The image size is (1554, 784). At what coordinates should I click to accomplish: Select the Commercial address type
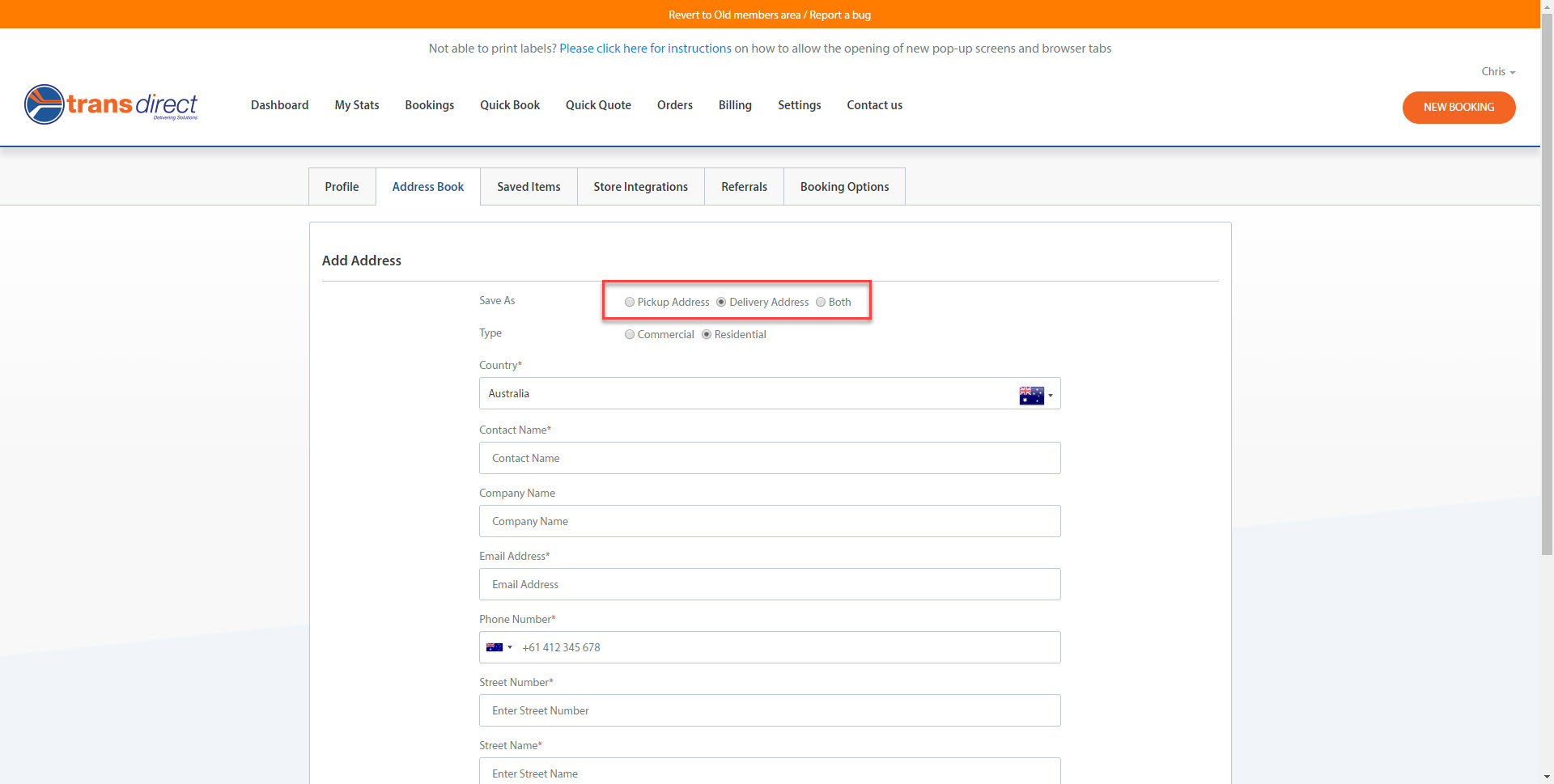point(630,334)
